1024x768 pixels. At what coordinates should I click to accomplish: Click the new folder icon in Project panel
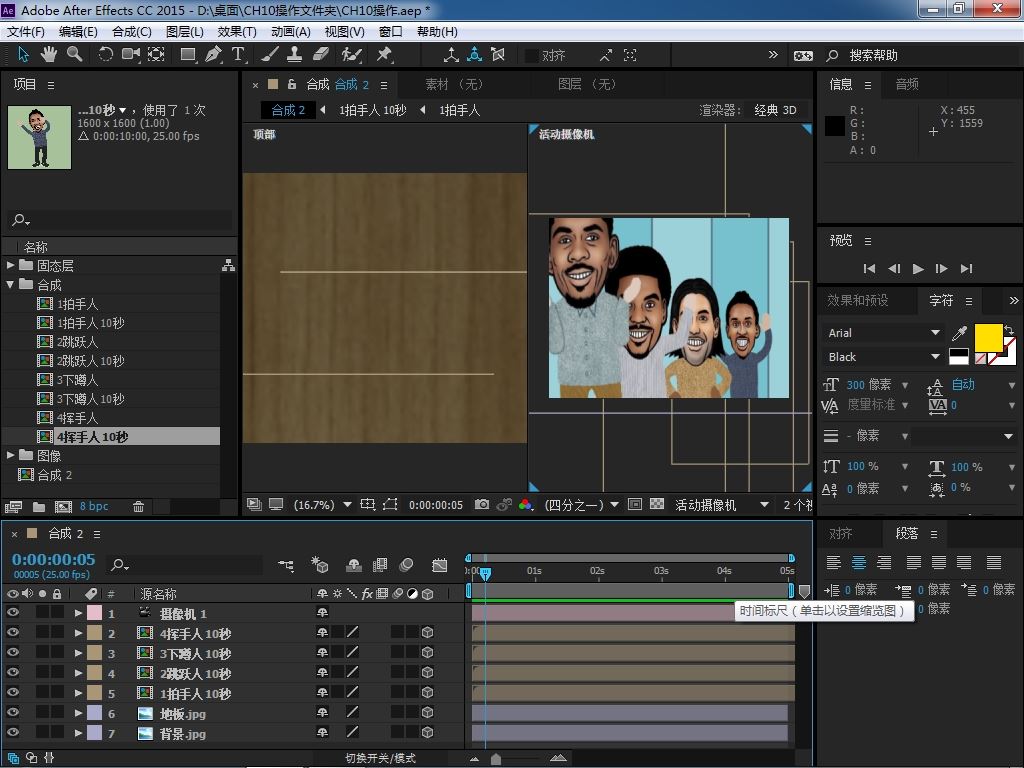pos(39,507)
